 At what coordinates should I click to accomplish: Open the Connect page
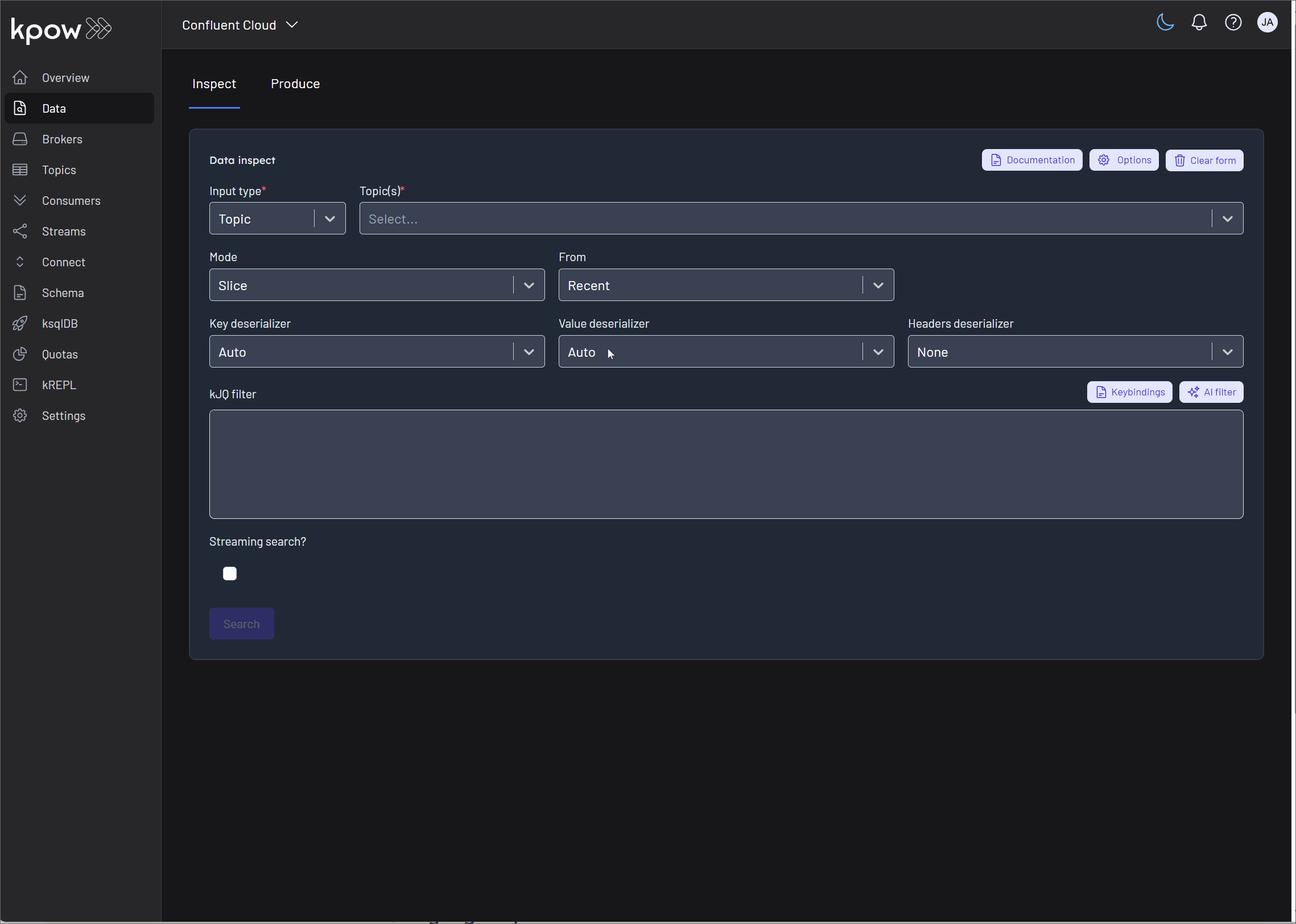pyautogui.click(x=64, y=262)
